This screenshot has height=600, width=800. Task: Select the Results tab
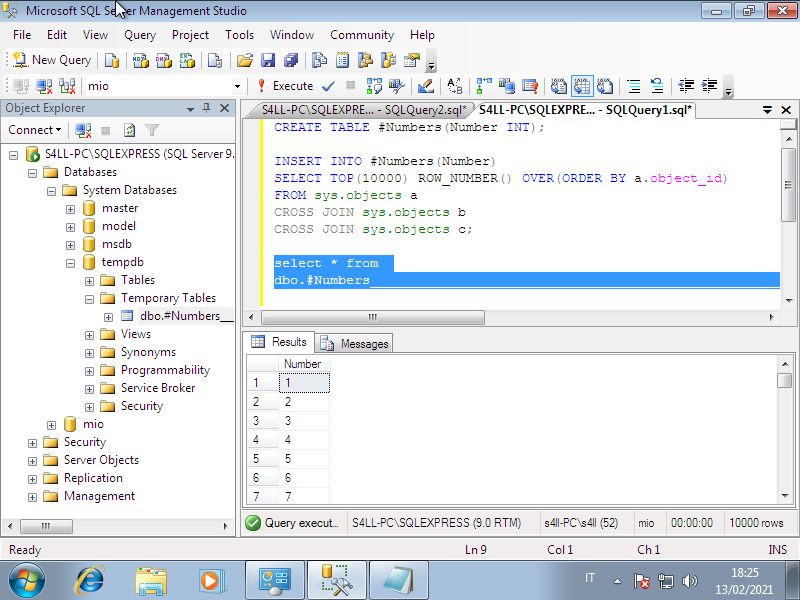pos(280,342)
